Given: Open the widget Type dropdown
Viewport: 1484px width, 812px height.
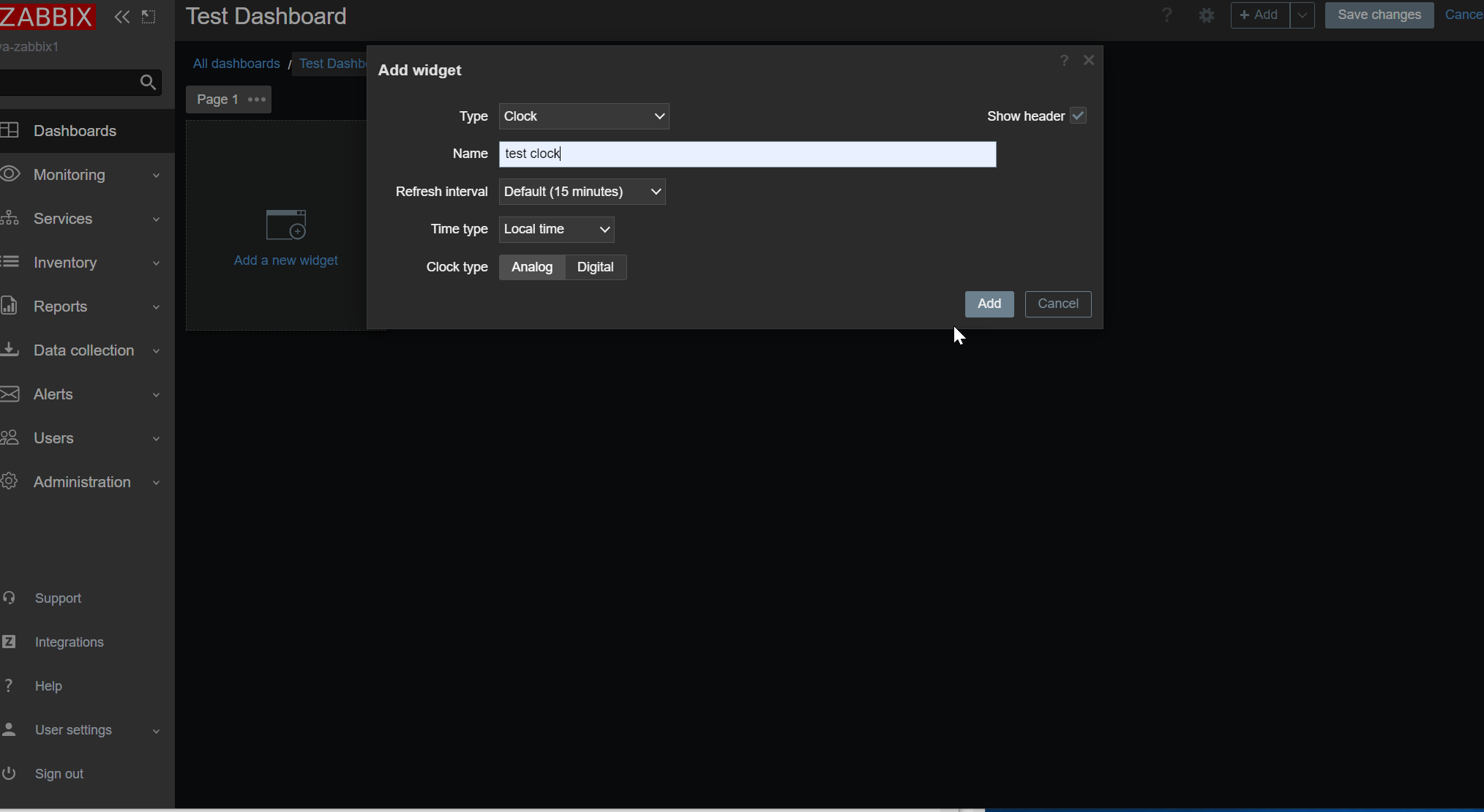Looking at the screenshot, I should [x=584, y=116].
